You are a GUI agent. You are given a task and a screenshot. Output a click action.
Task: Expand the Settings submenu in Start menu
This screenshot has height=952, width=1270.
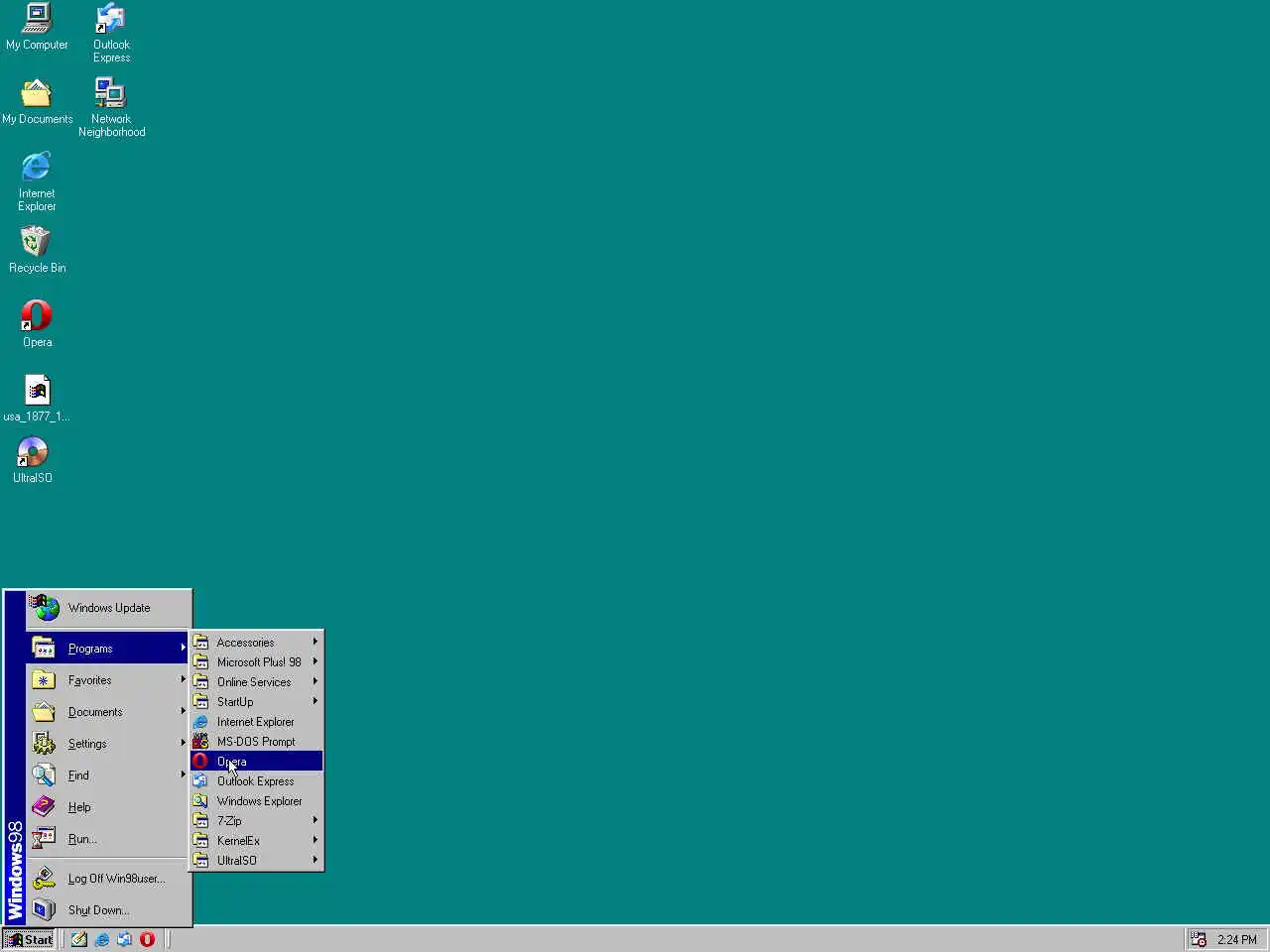tap(108, 744)
